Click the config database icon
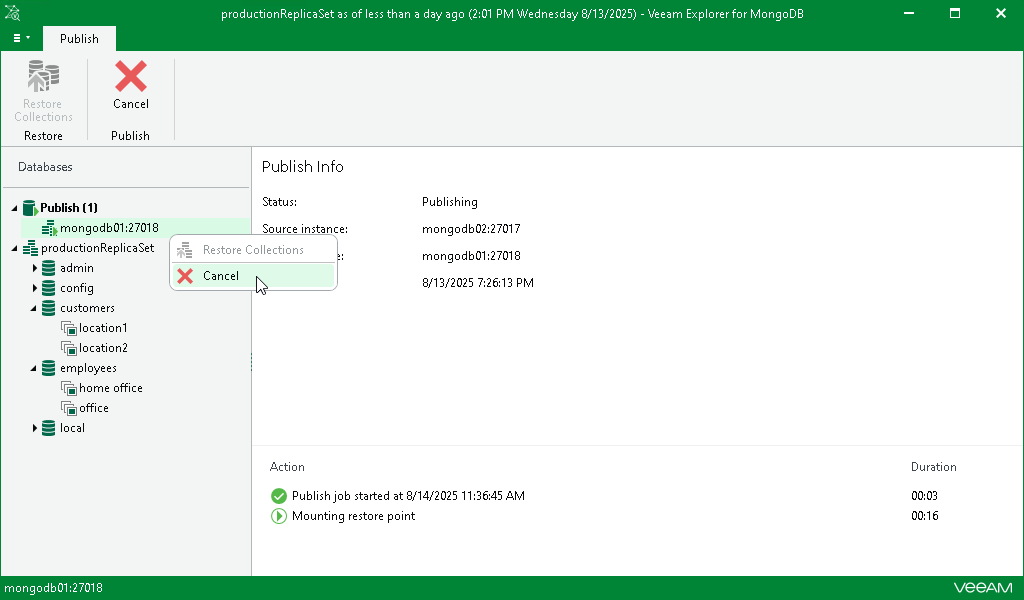 (x=48, y=288)
